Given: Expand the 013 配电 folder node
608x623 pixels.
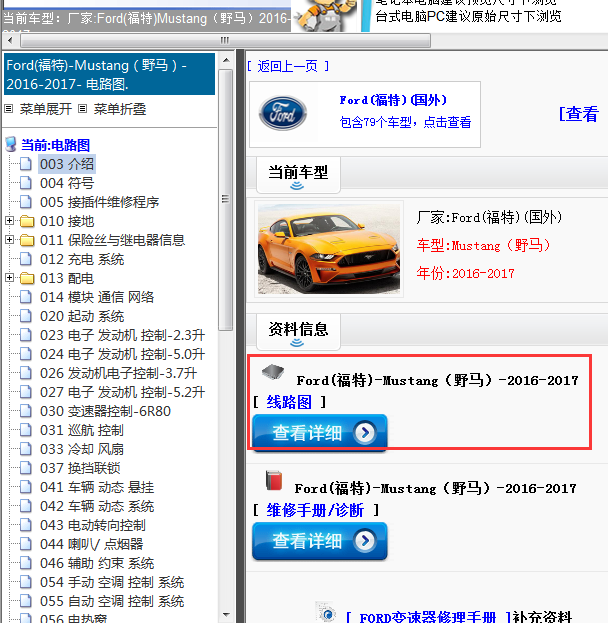Looking at the screenshot, I should (10, 278).
